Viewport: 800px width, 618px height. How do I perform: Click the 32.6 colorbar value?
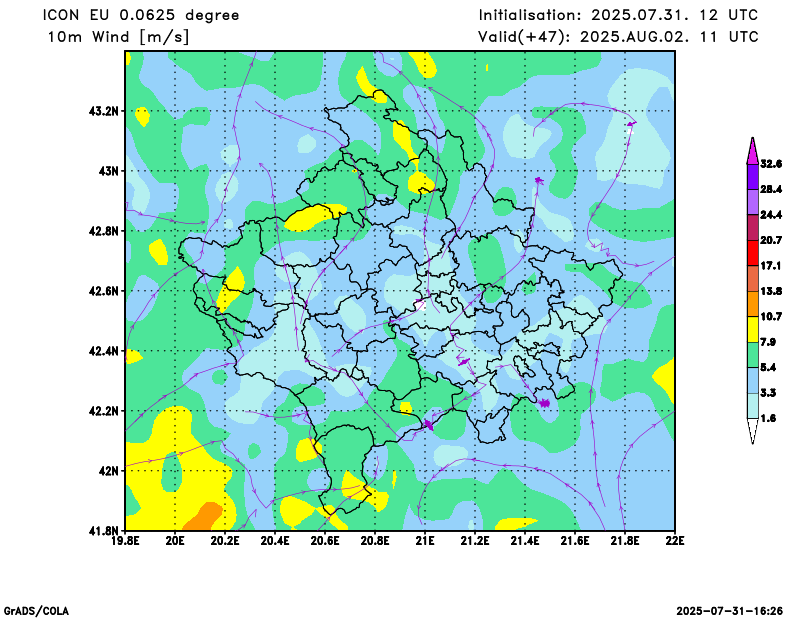click(x=771, y=164)
